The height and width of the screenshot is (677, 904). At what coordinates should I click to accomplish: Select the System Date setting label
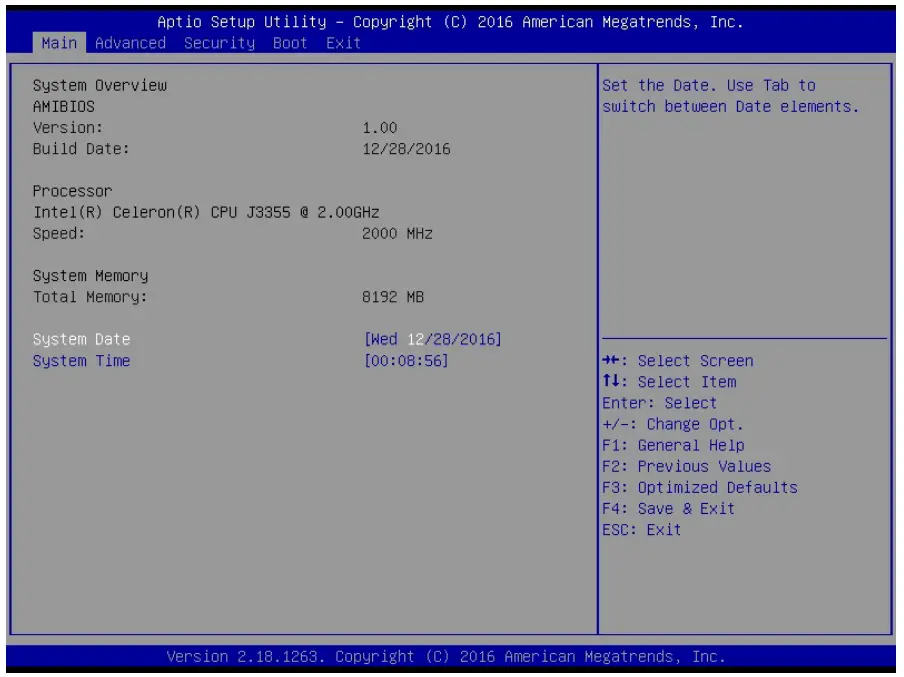(81, 339)
